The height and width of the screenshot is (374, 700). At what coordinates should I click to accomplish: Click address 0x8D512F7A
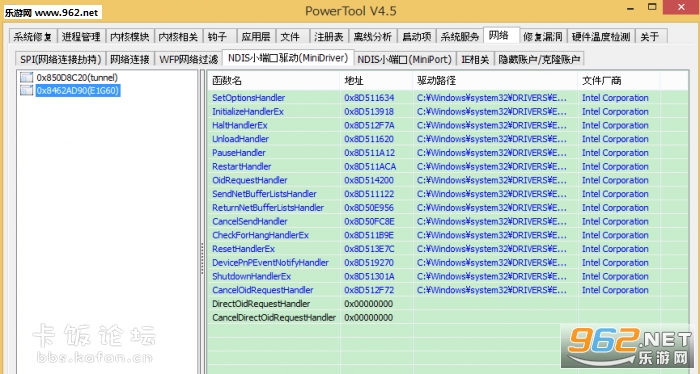coord(369,125)
